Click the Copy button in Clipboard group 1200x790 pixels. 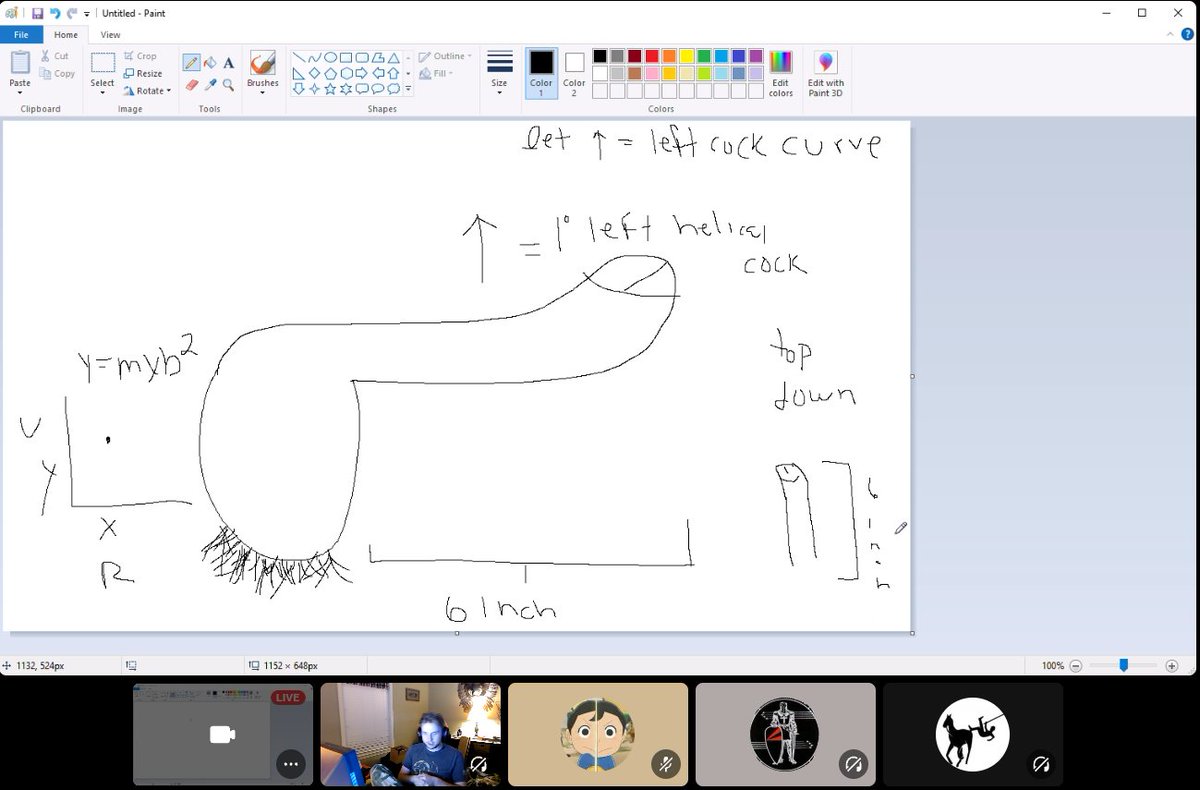57,73
